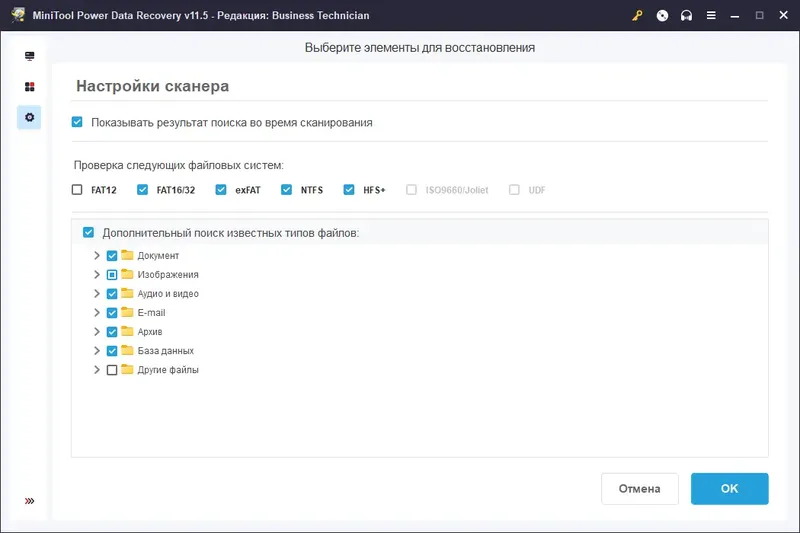Open the scan results grid sidebar icon
The height and width of the screenshot is (533, 800).
[x=30, y=87]
